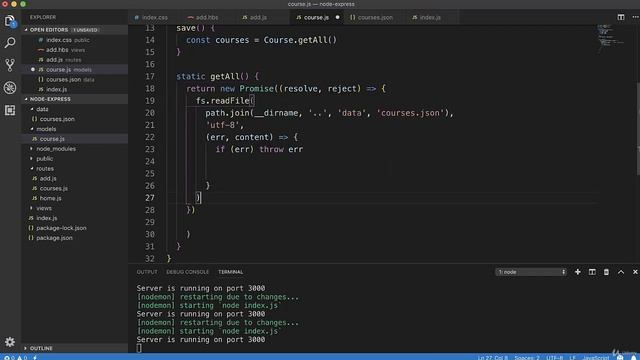The width and height of the screenshot is (640, 360).
Task: Click 'fs.readFile' on line 19
Action: (222, 100)
